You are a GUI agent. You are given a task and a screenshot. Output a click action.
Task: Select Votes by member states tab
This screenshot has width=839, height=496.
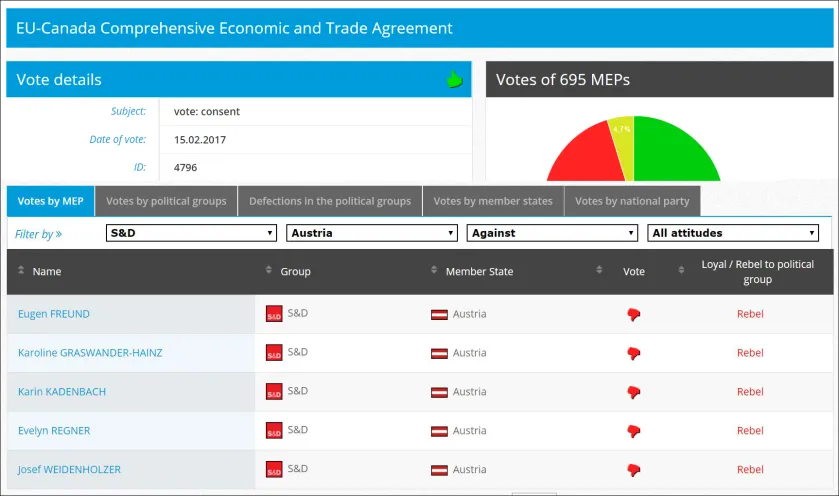[493, 201]
